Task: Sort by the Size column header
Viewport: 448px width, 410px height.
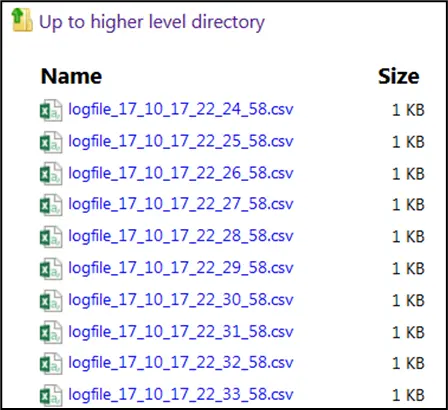Action: [399, 77]
